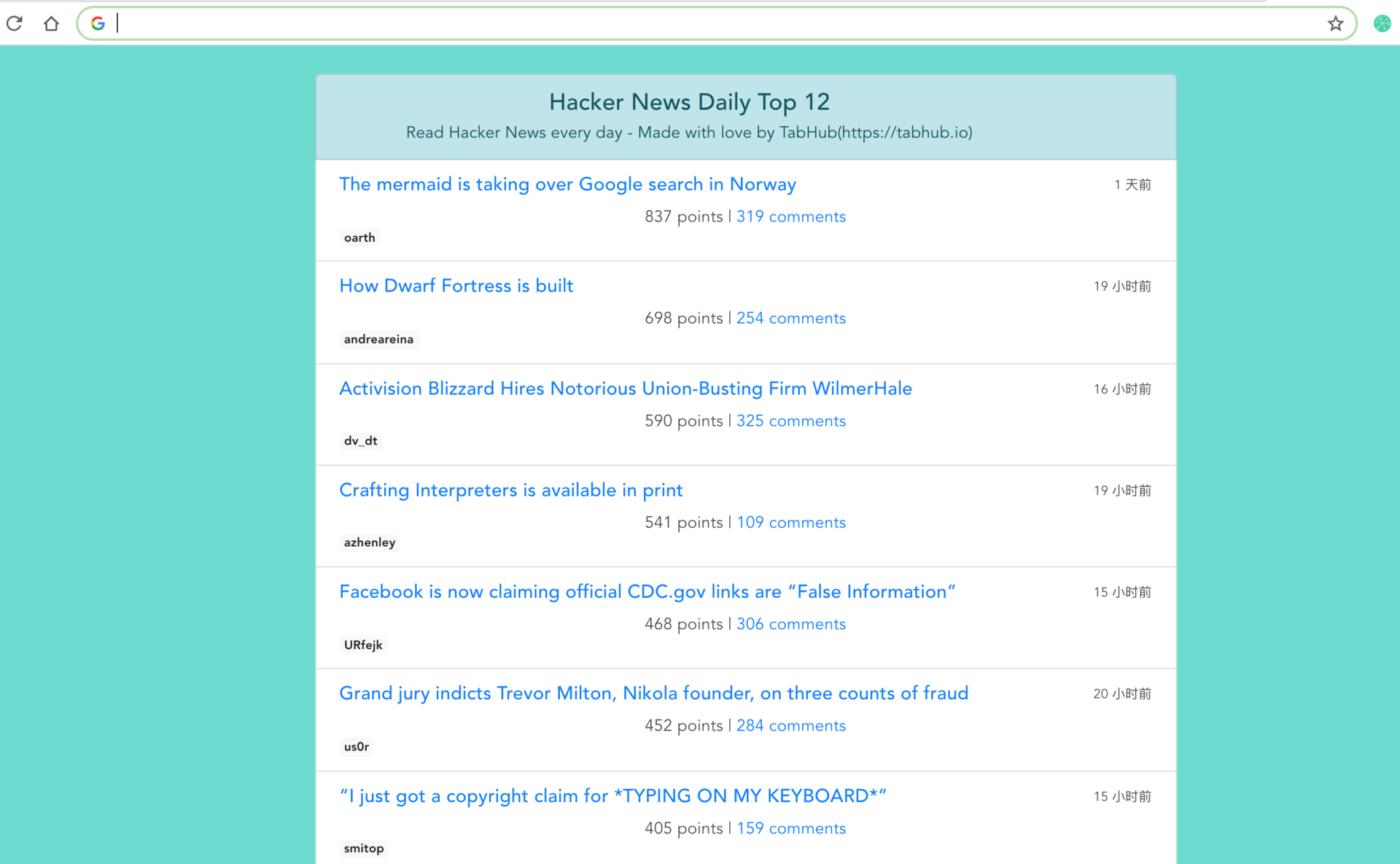The height and width of the screenshot is (864, 1400).
Task: Click the '1 天前' timestamp
Action: coord(1132,184)
